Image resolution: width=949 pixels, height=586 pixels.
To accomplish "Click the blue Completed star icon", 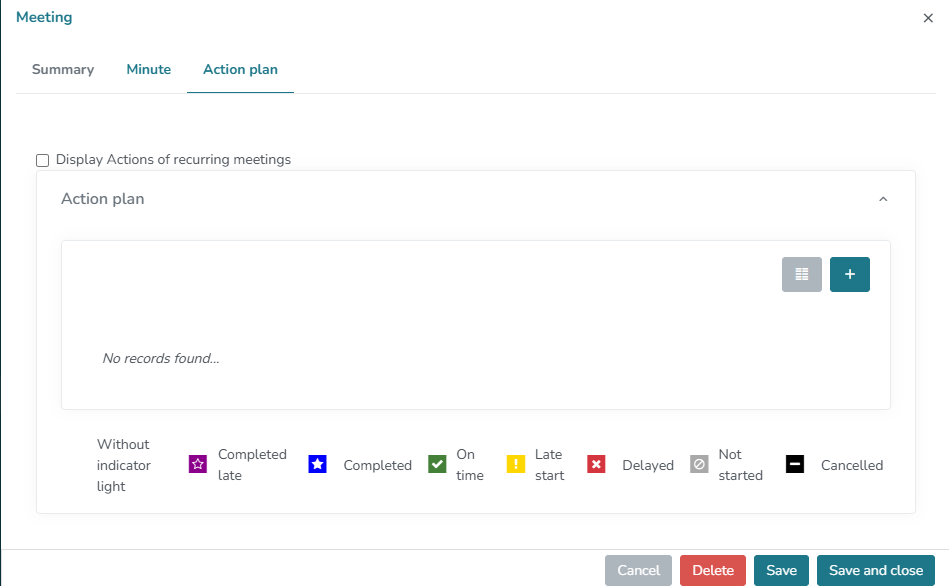I will point(317,464).
